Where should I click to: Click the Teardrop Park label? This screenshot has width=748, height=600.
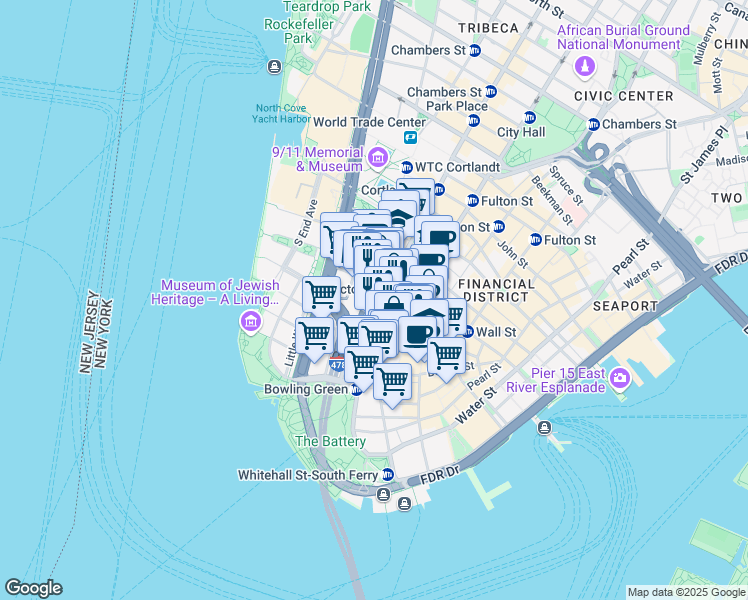pos(327,7)
